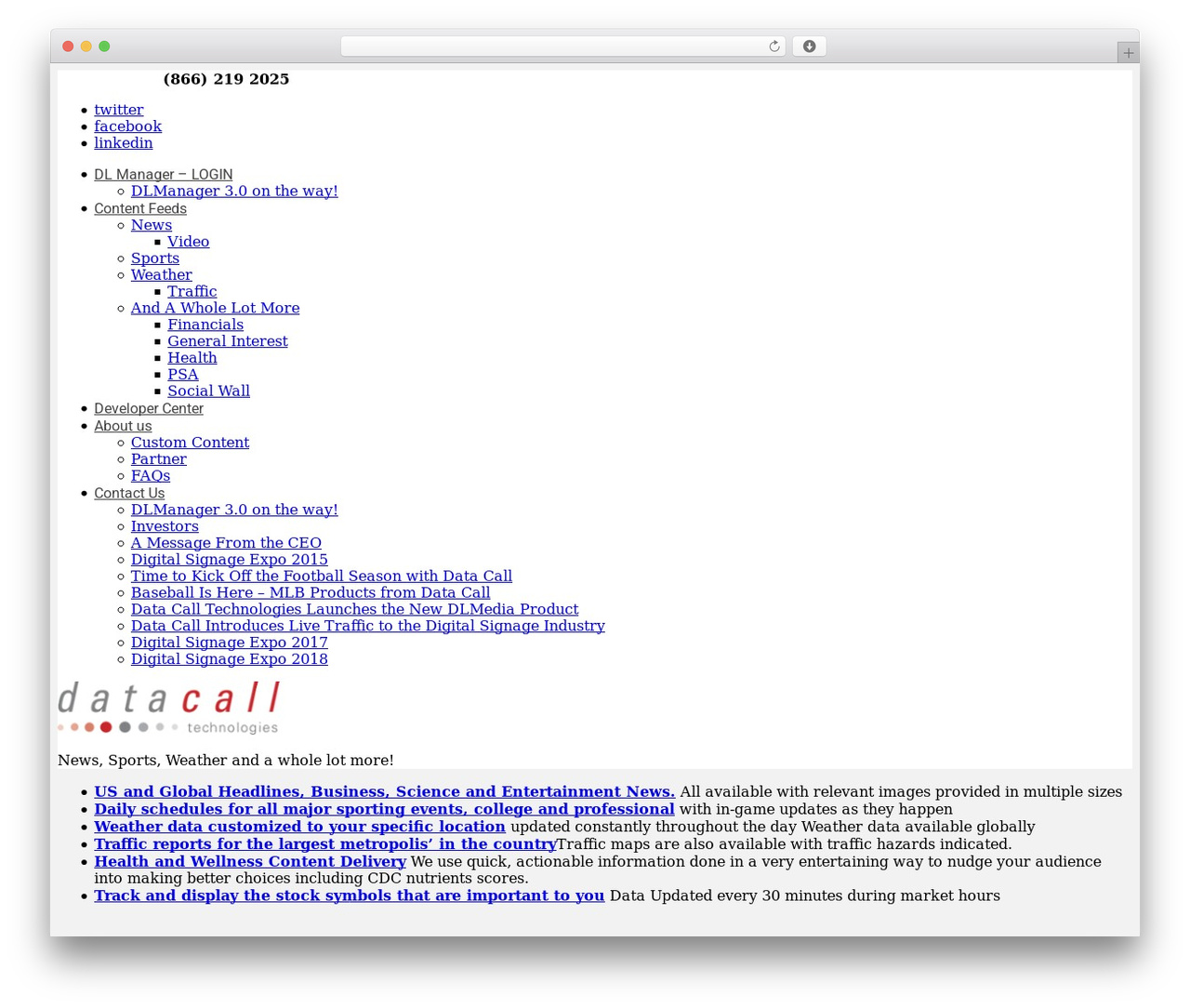Open Contact Us menu item
The height and width of the screenshot is (1008, 1190).
point(129,494)
